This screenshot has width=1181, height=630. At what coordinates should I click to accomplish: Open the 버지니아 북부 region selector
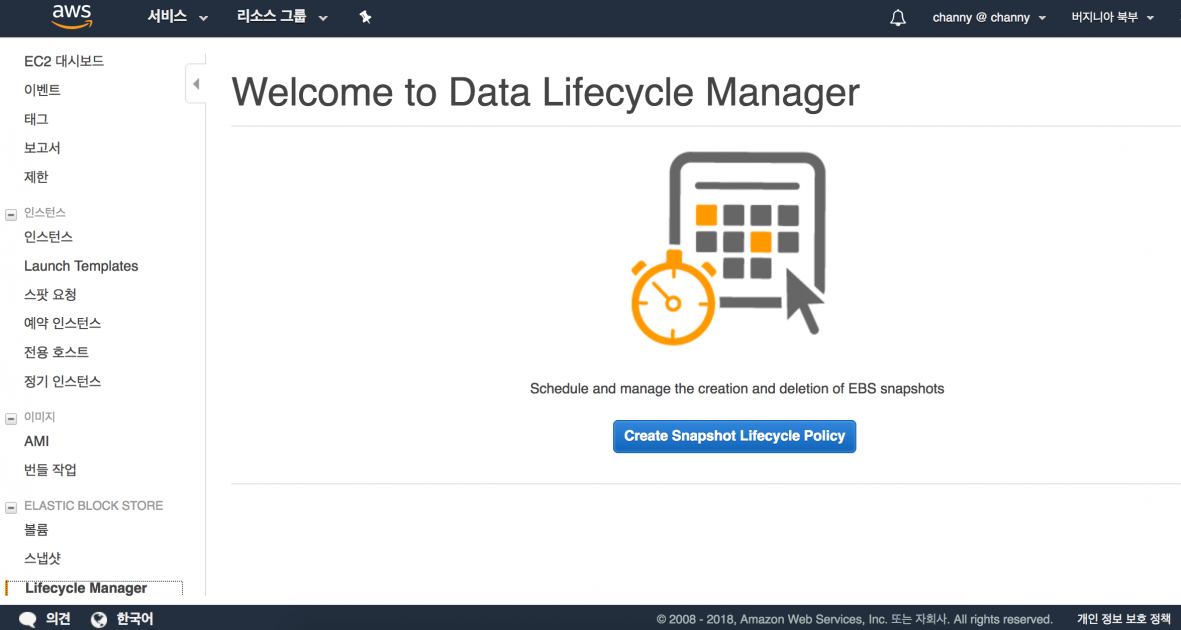(x=1112, y=18)
